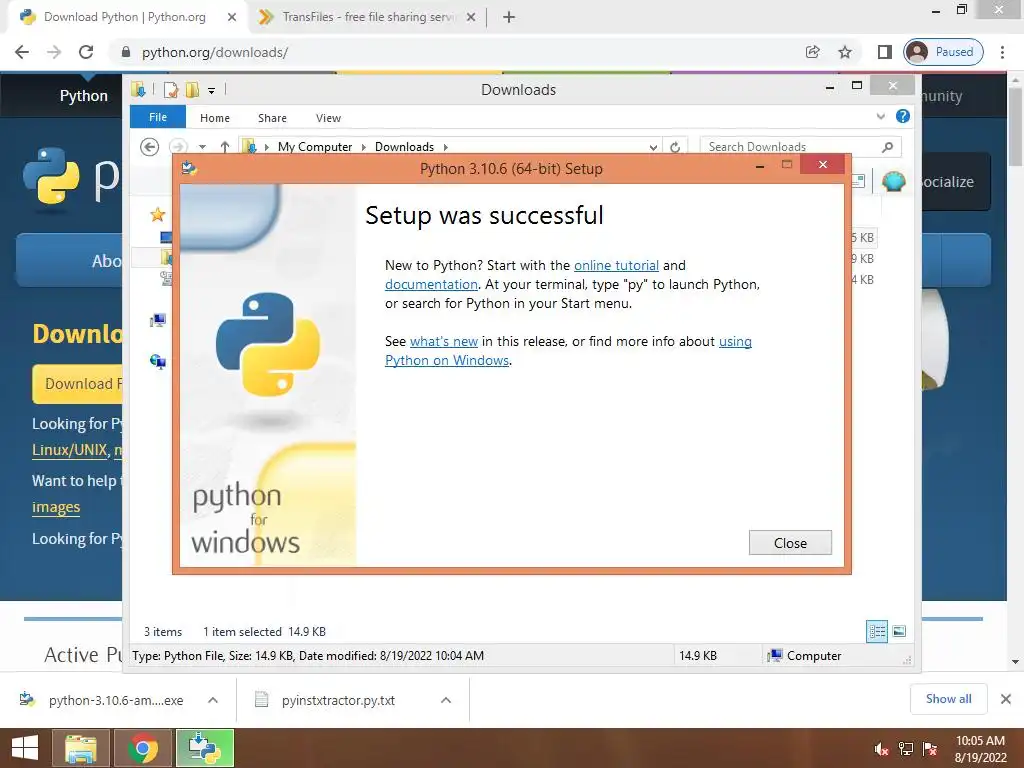The height and width of the screenshot is (768, 1024).
Task: Open options for pyinstxtractor.py.txt download
Action: click(446, 700)
